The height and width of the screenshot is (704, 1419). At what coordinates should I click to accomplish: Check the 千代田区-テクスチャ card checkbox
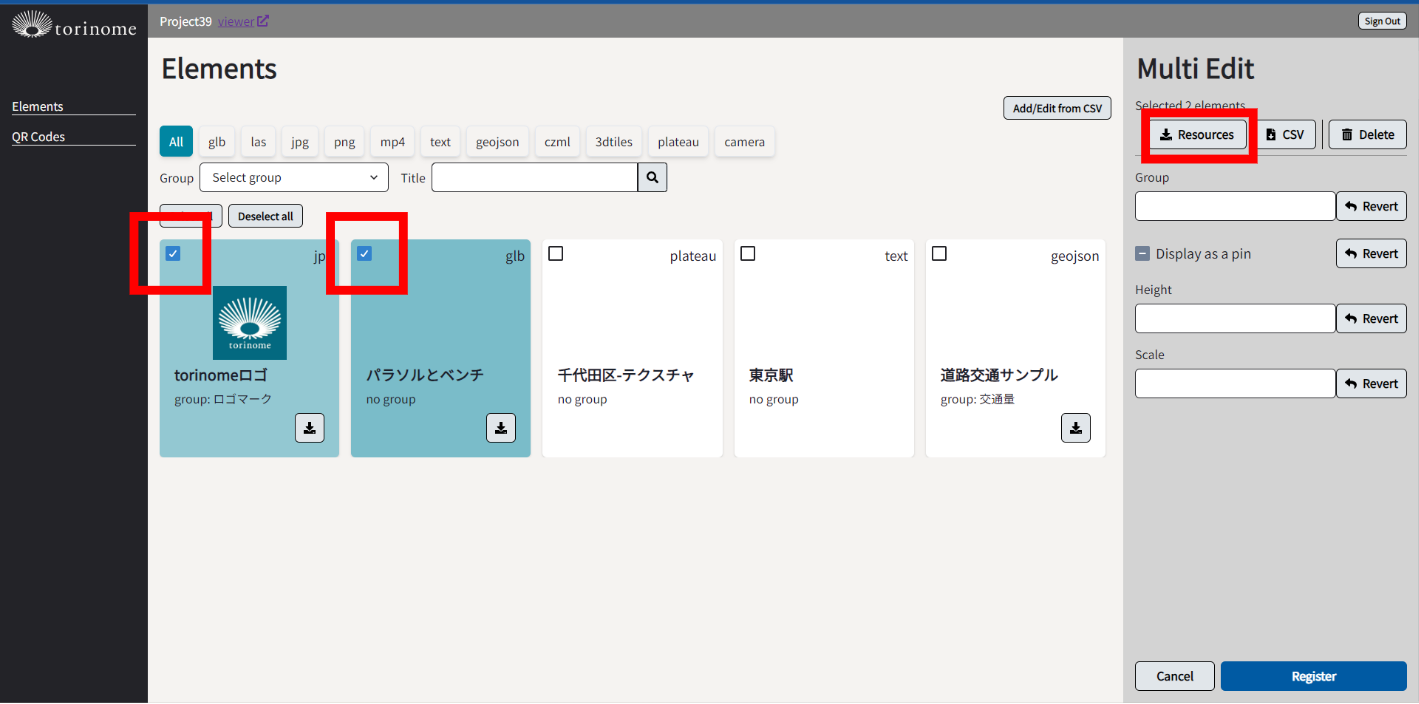pyautogui.click(x=556, y=254)
